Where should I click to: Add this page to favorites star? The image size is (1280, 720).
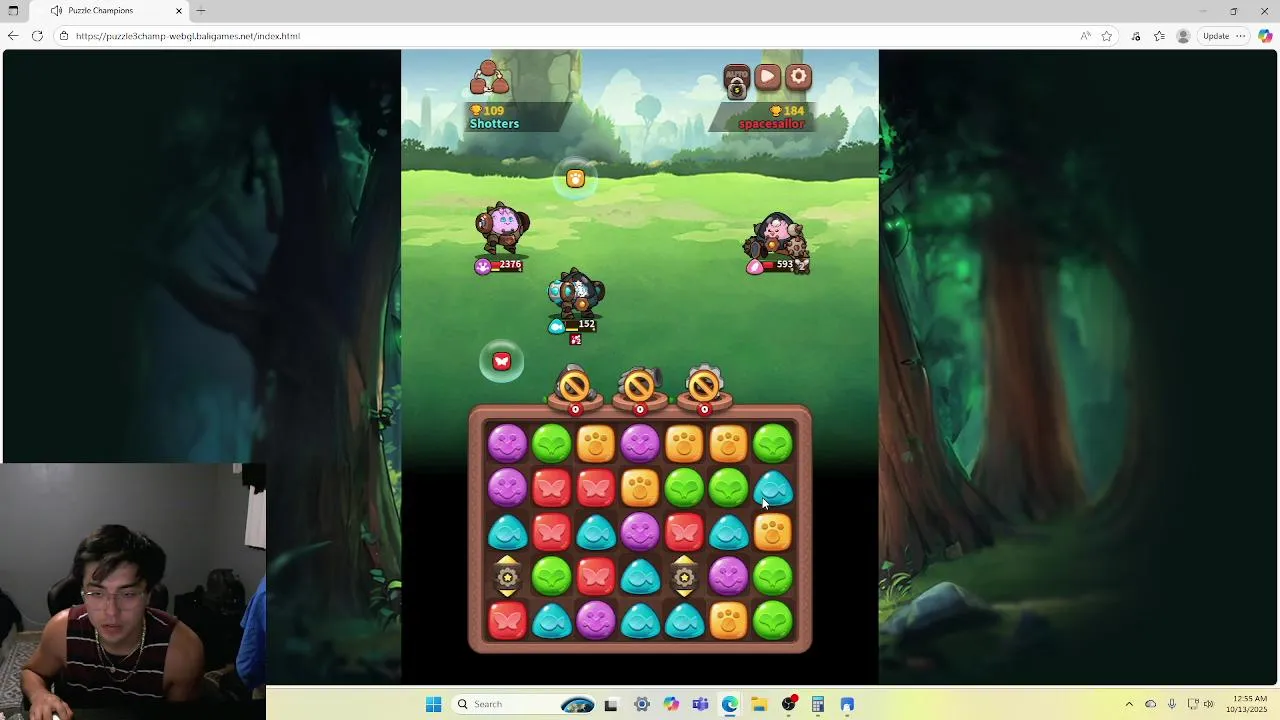[x=1107, y=36]
